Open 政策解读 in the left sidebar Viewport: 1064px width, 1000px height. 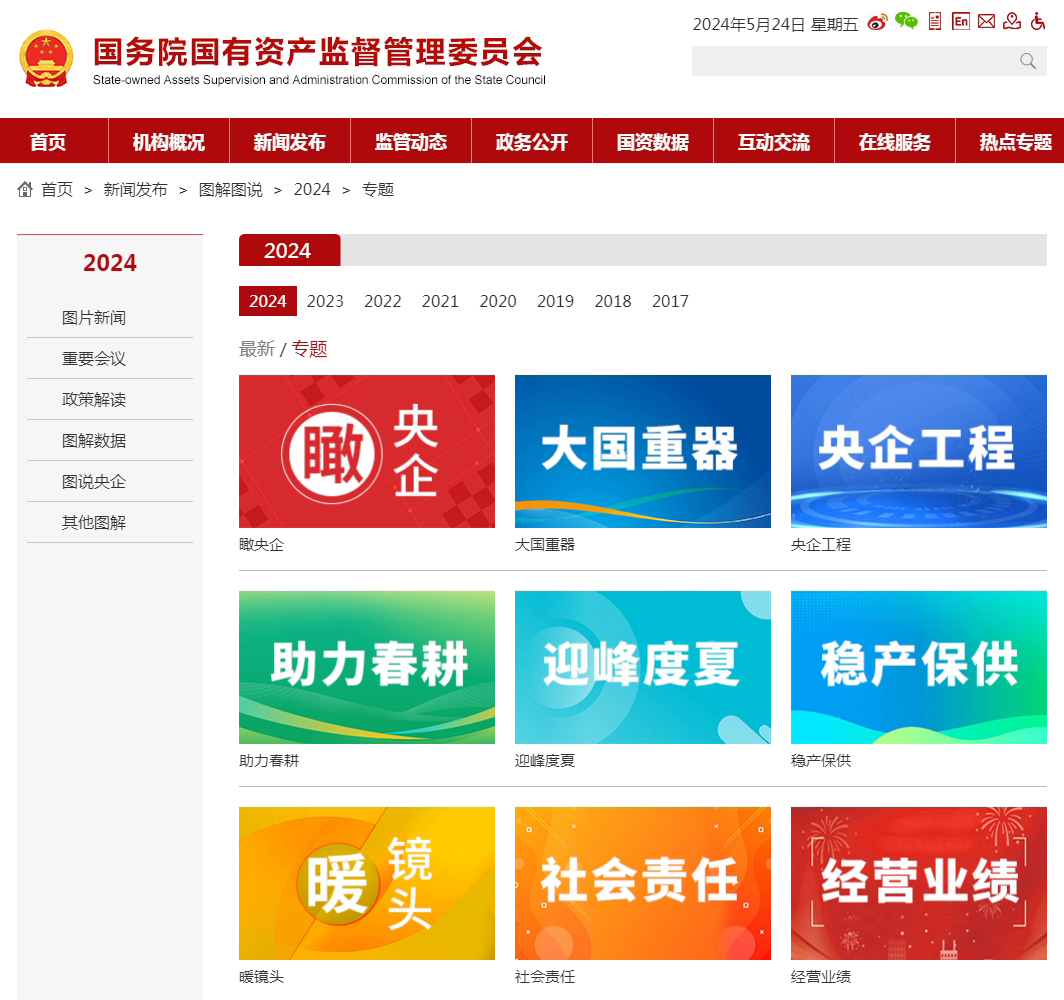point(94,399)
